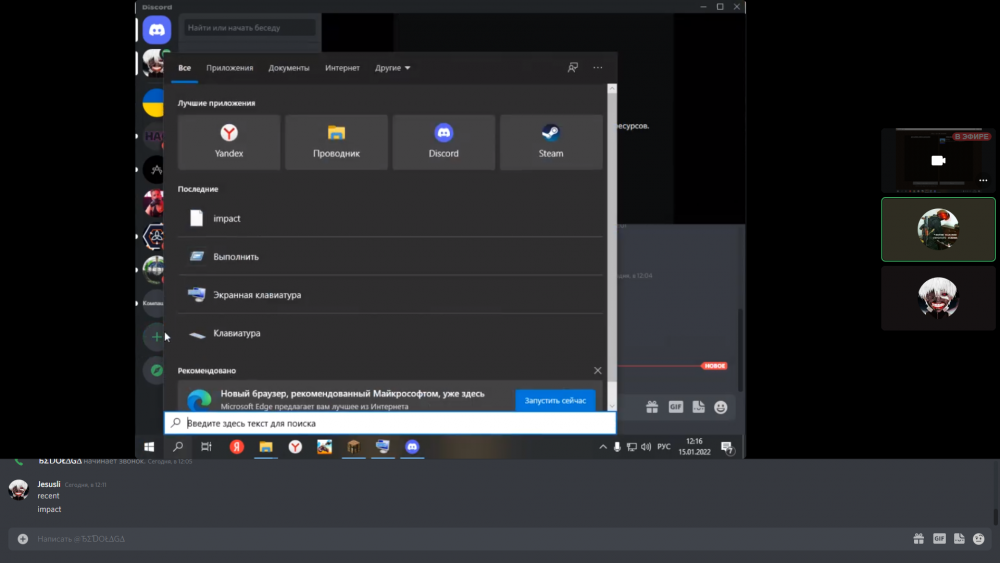The height and width of the screenshot is (563, 1000).
Task: Open the taskbar clock showing 12:16
Action: coord(695,446)
